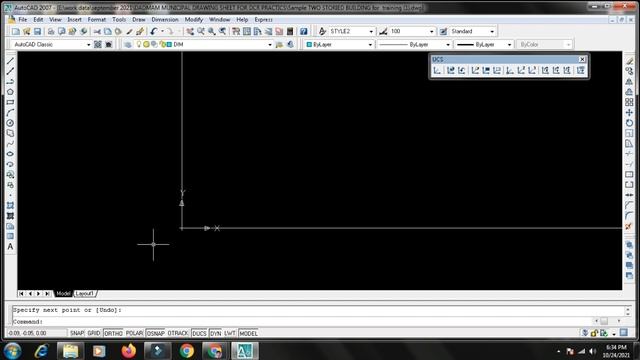The image size is (640, 360).
Task: Click the Match Properties icon
Action: [129, 31]
